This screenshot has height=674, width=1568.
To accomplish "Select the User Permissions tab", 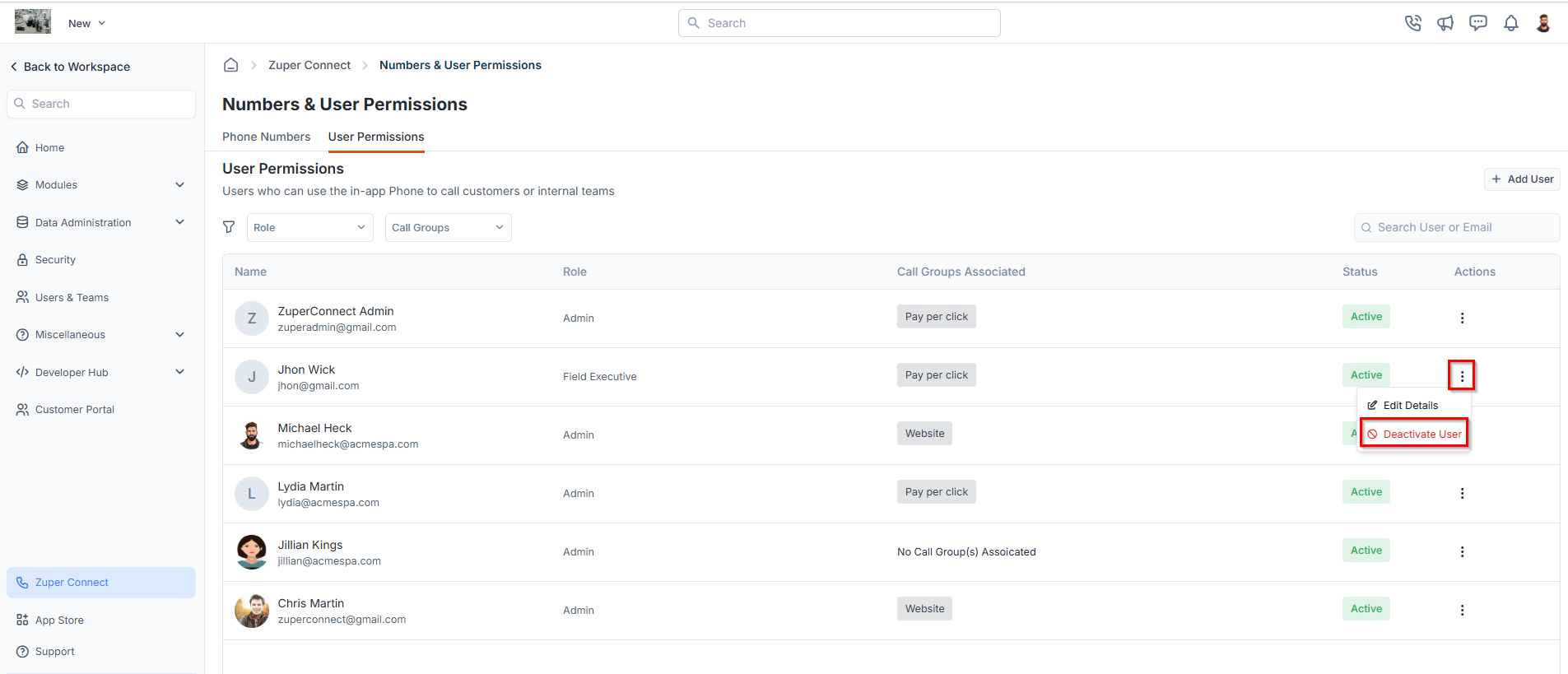I will (x=376, y=137).
